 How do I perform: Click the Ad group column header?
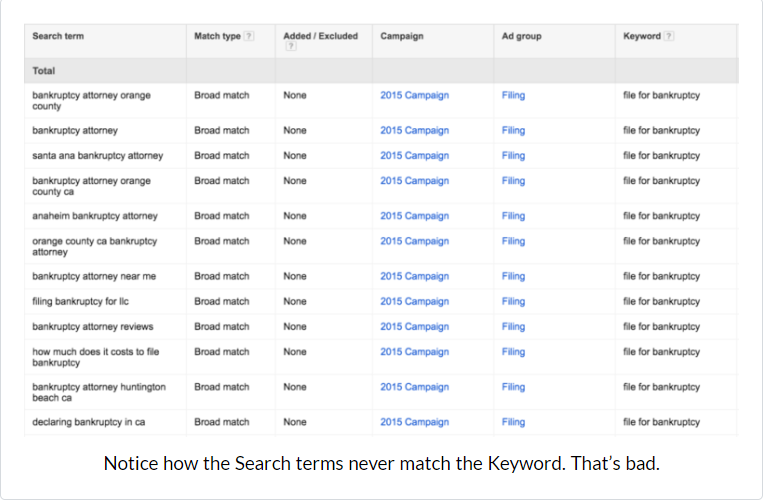pos(521,36)
